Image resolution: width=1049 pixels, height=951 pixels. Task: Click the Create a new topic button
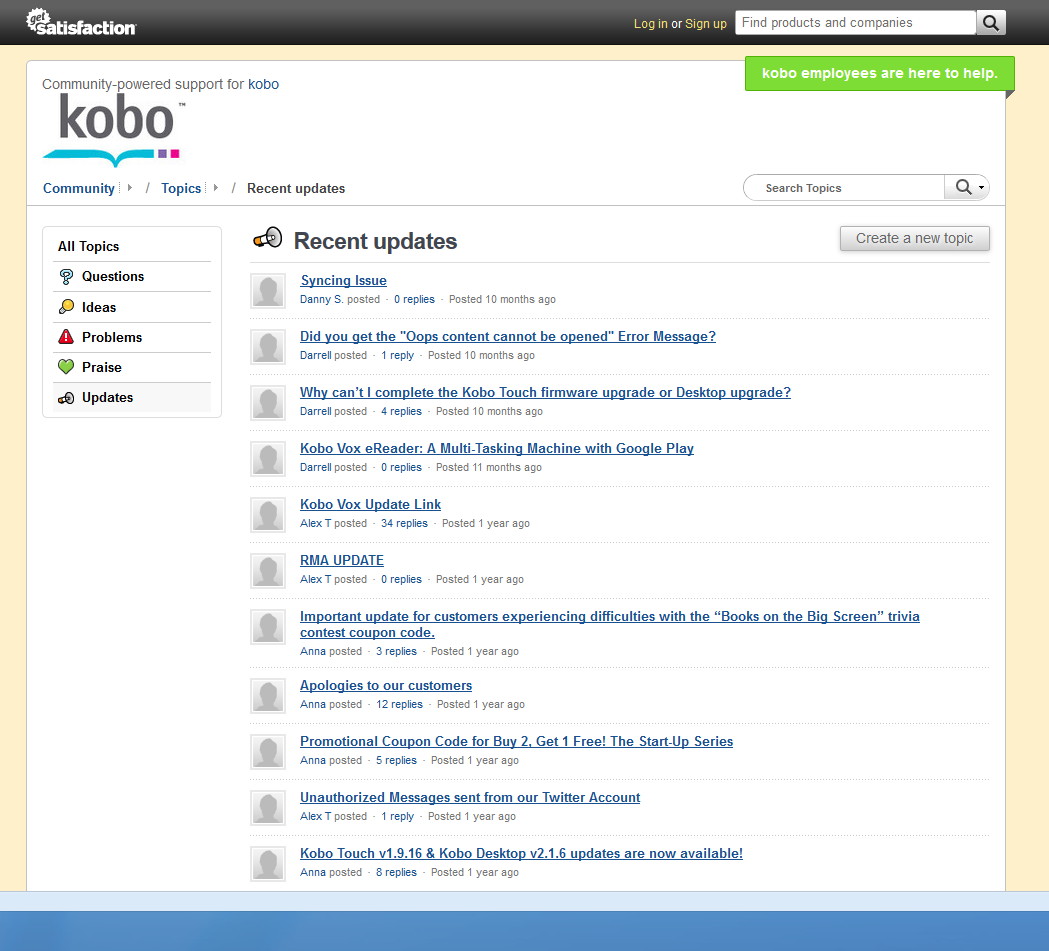click(914, 238)
